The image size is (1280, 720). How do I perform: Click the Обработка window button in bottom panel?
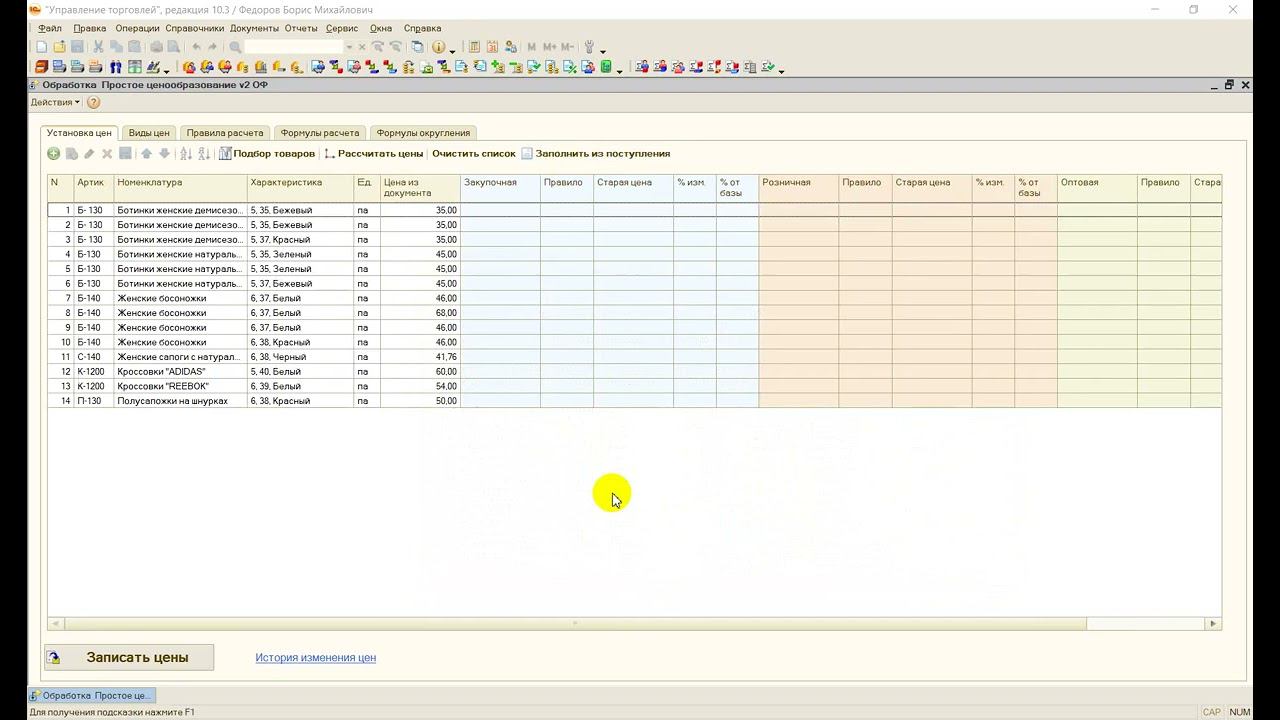[x=92, y=695]
